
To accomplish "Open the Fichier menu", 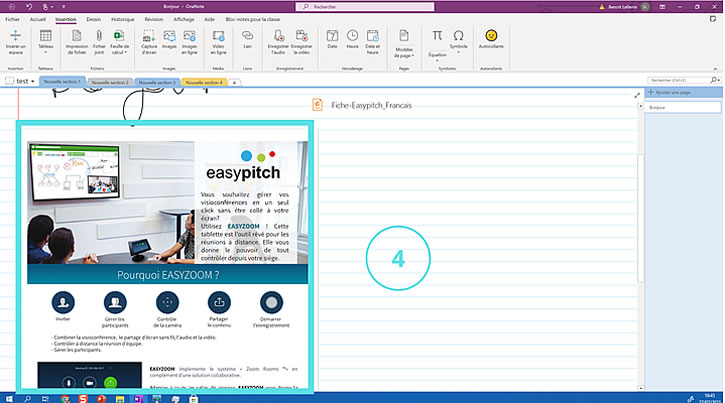I will click(x=12, y=19).
